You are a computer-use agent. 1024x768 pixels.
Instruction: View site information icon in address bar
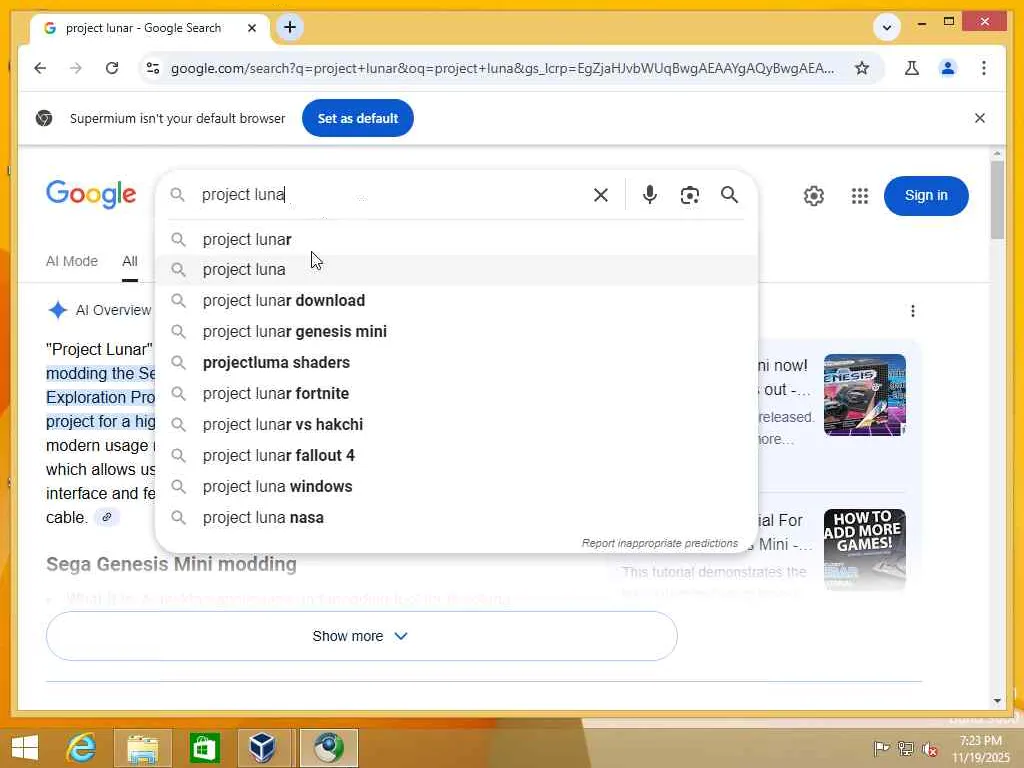(x=153, y=68)
